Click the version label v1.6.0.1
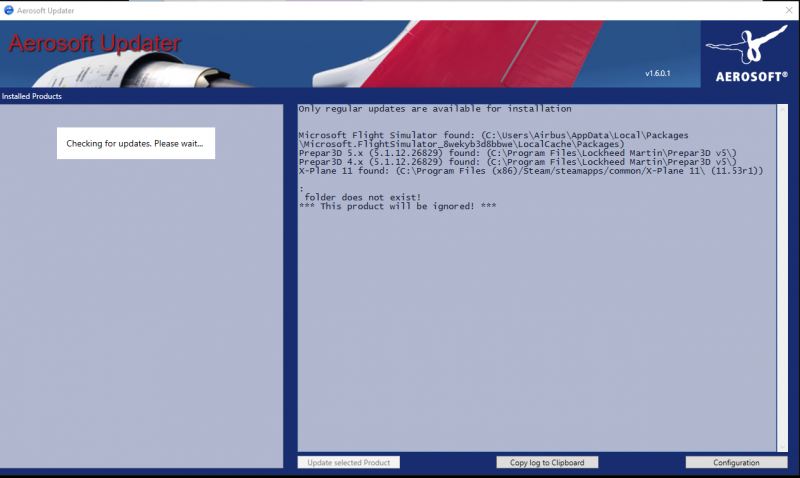Image resolution: width=800 pixels, height=478 pixels. click(x=658, y=73)
